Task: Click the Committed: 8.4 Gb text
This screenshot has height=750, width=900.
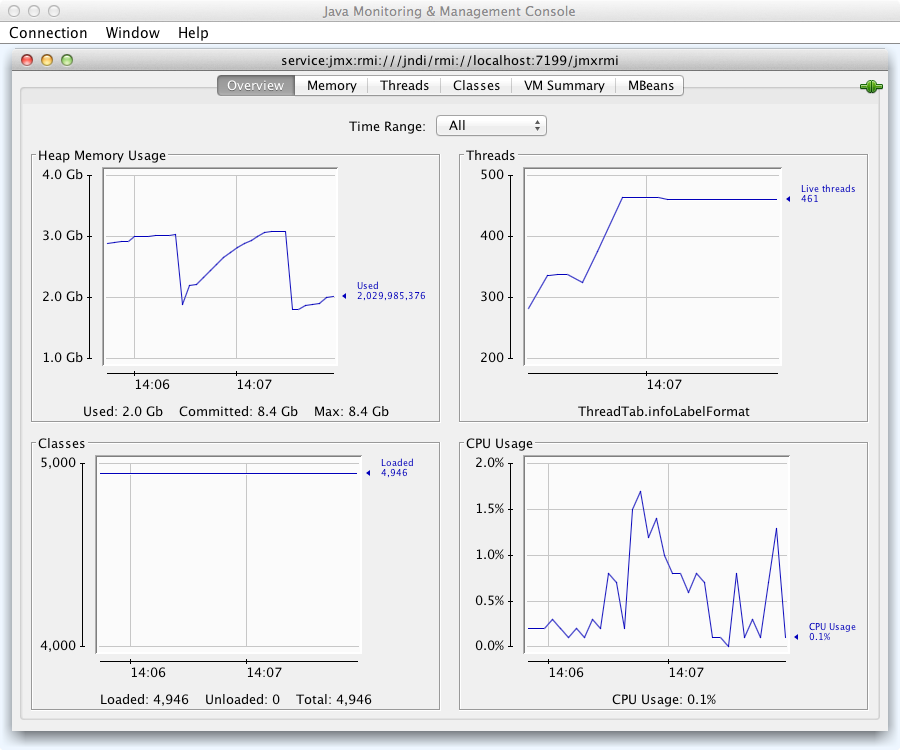Action: point(238,411)
